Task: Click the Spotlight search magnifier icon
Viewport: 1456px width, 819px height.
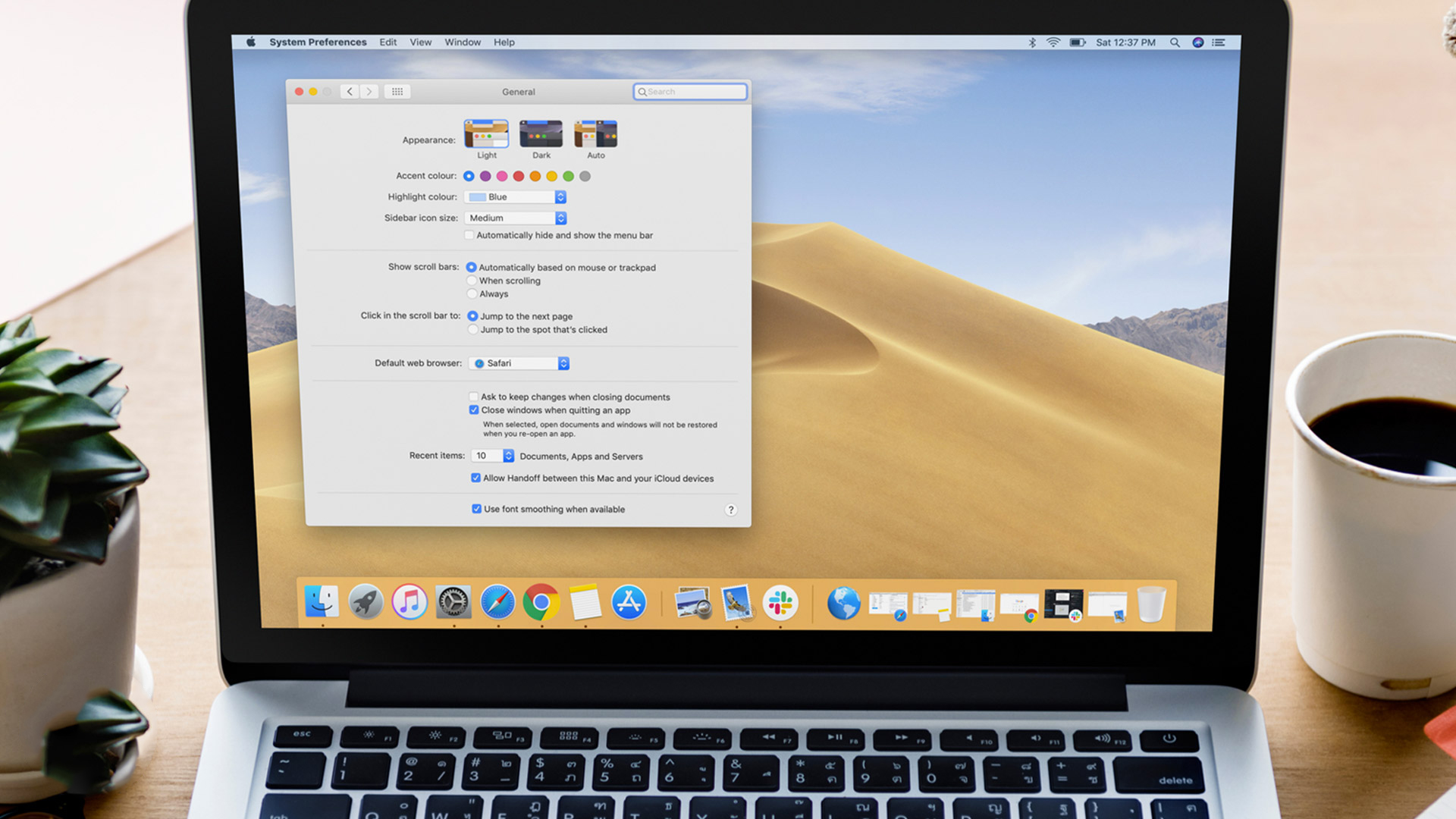Action: click(1175, 42)
